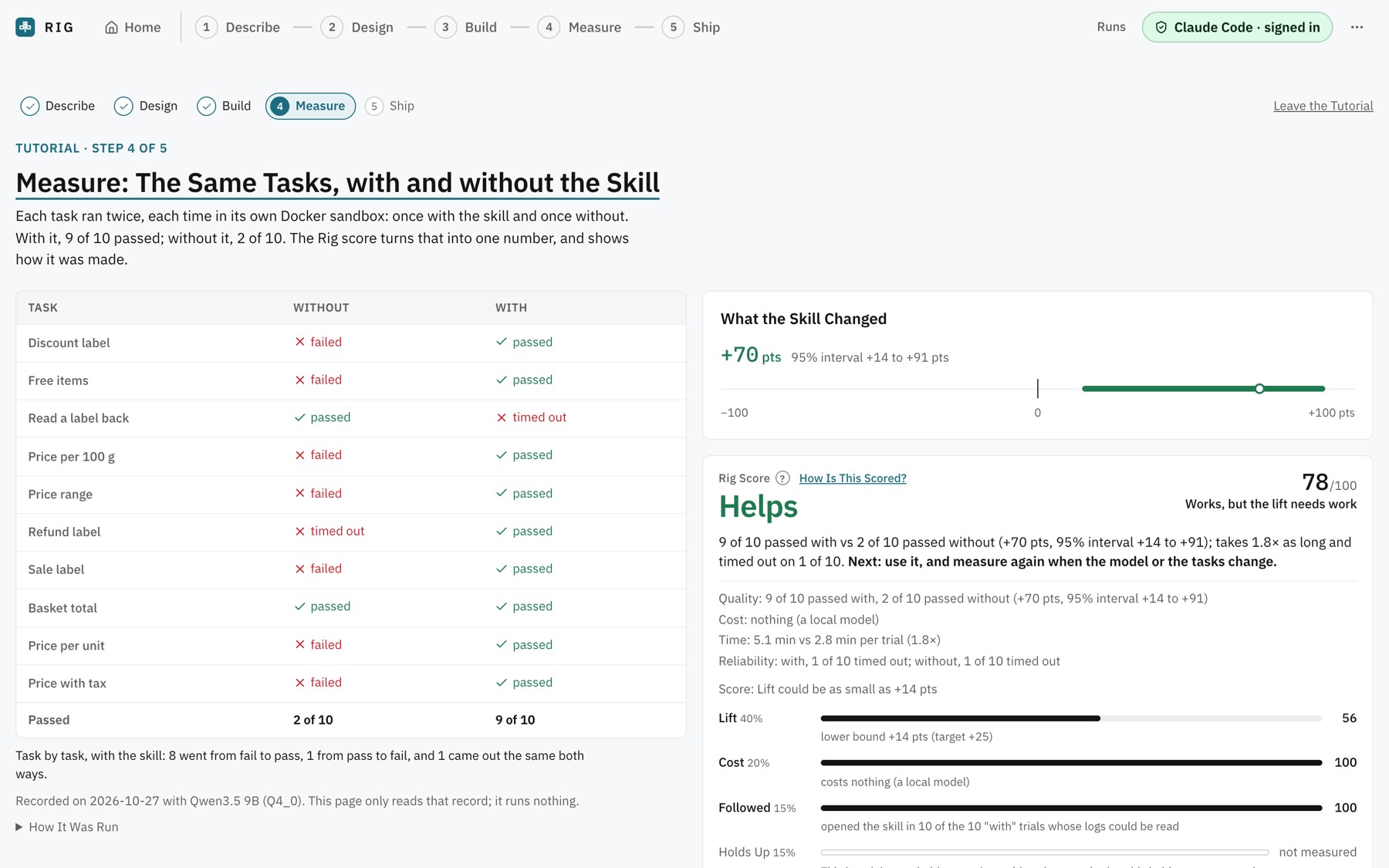Open the Design step in top navigation
The image size is (1389, 868).
click(x=357, y=27)
